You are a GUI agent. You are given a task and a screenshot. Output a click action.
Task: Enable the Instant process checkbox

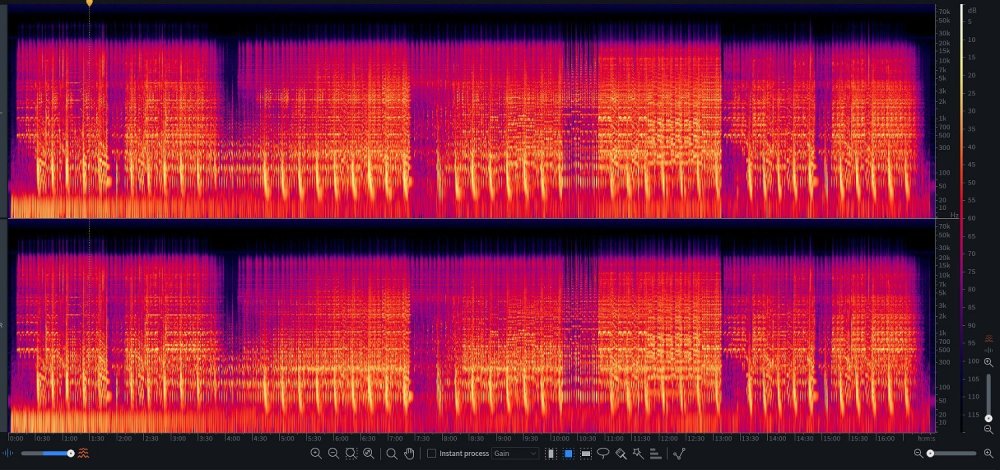(432, 454)
